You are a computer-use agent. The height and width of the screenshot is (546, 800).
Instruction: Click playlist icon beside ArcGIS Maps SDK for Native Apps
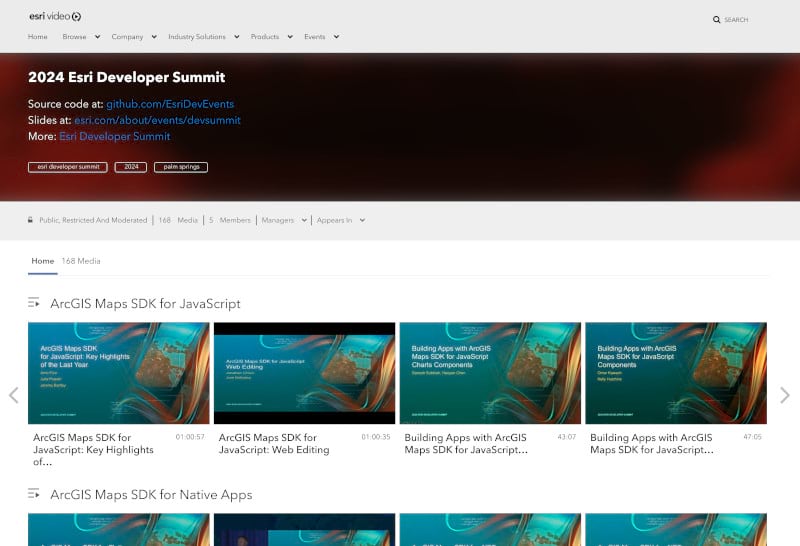34,494
